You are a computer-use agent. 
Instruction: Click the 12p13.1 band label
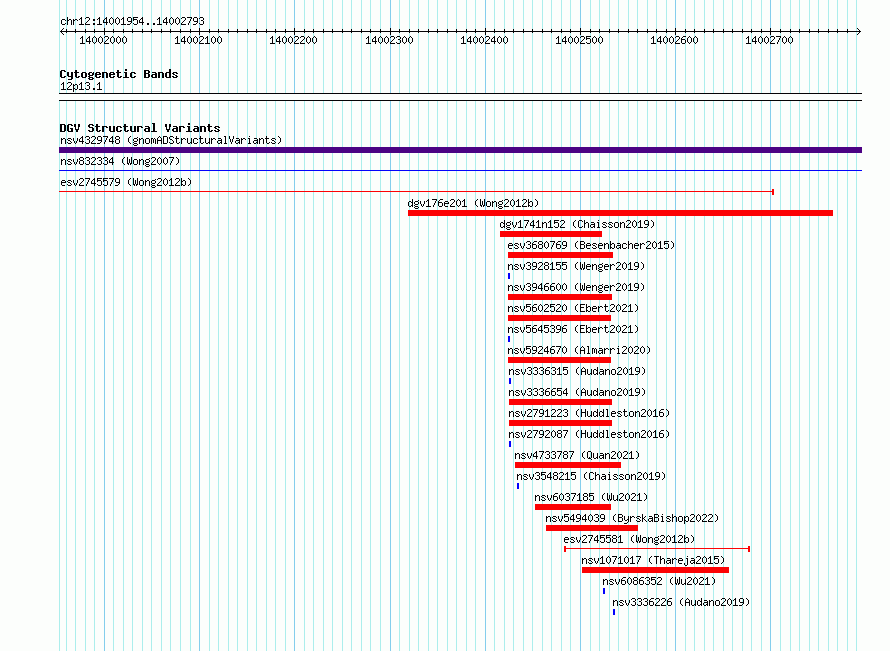pyautogui.click(x=81, y=86)
